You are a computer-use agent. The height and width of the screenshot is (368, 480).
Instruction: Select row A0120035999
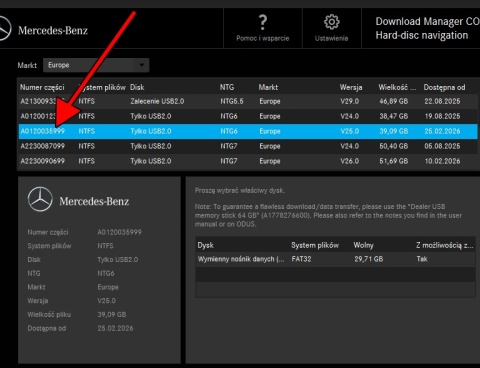(x=248, y=131)
